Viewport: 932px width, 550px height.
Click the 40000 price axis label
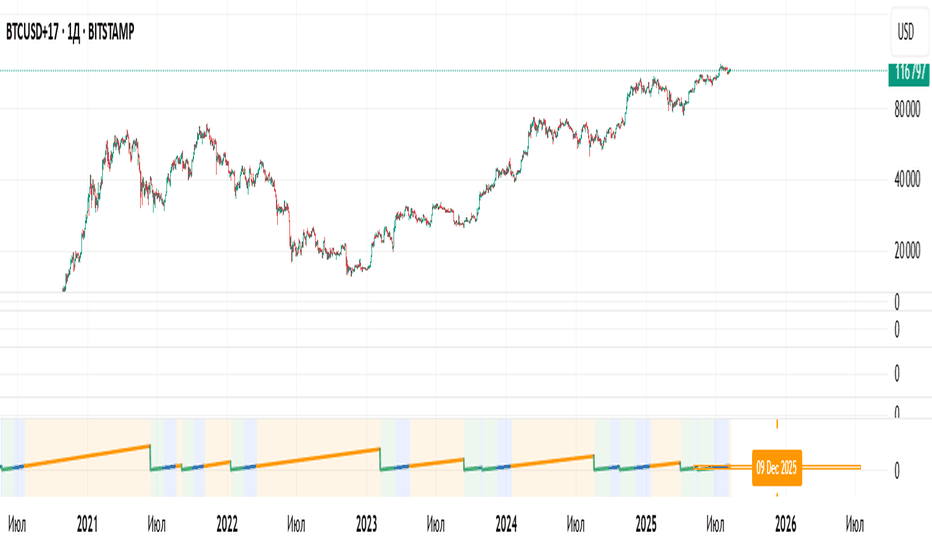907,180
